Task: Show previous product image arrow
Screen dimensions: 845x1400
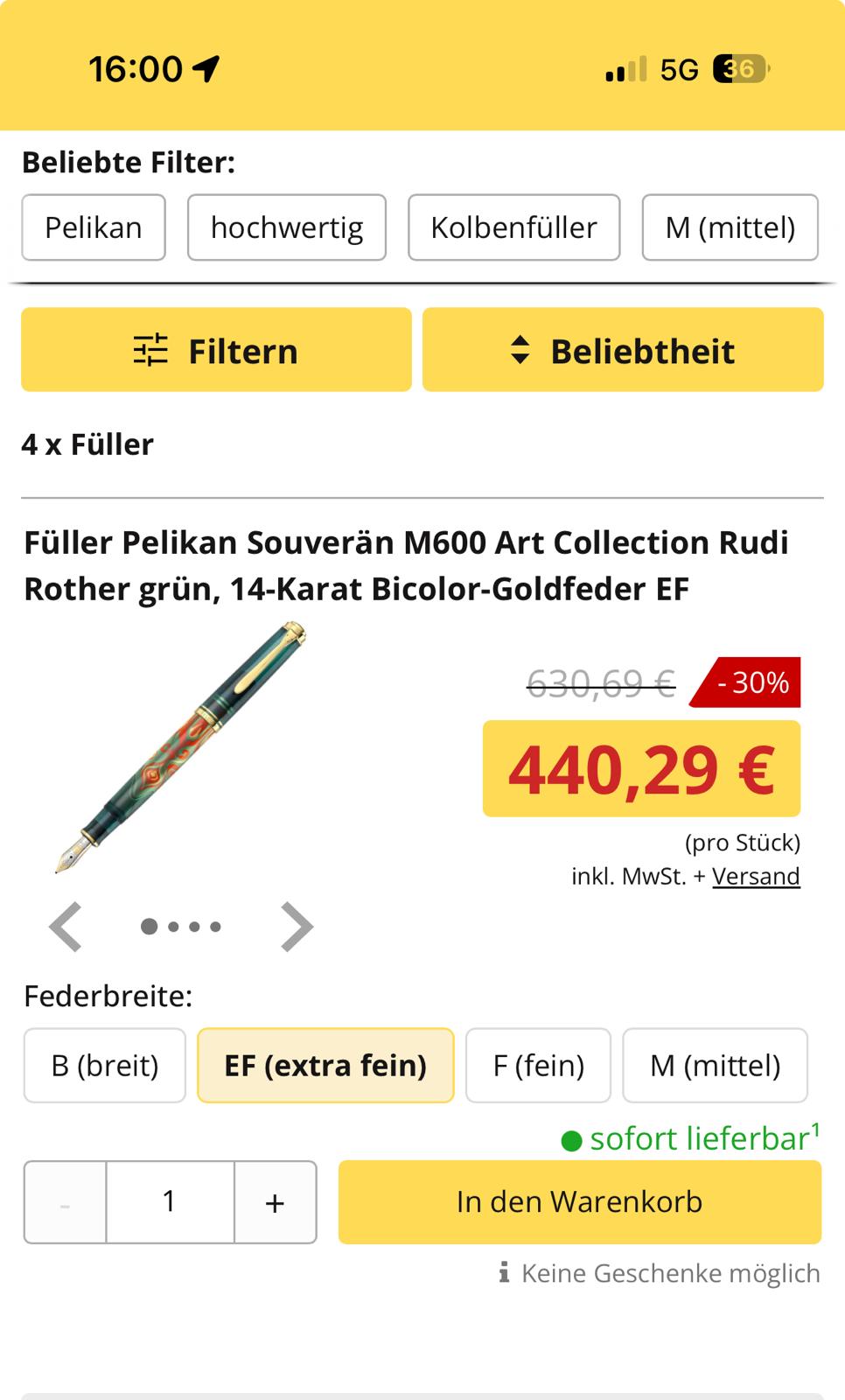Action: click(x=66, y=926)
